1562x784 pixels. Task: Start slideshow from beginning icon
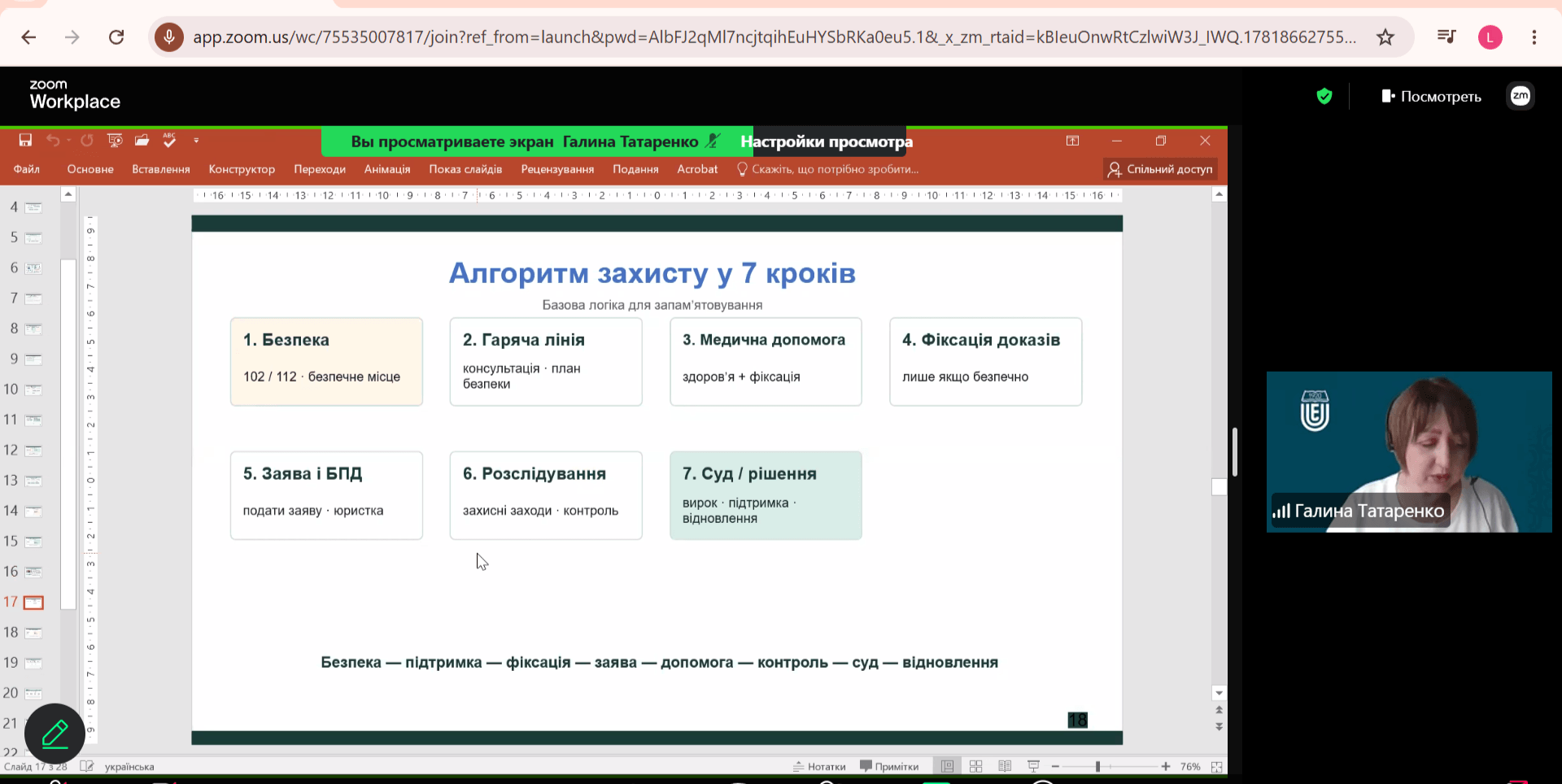(115, 141)
